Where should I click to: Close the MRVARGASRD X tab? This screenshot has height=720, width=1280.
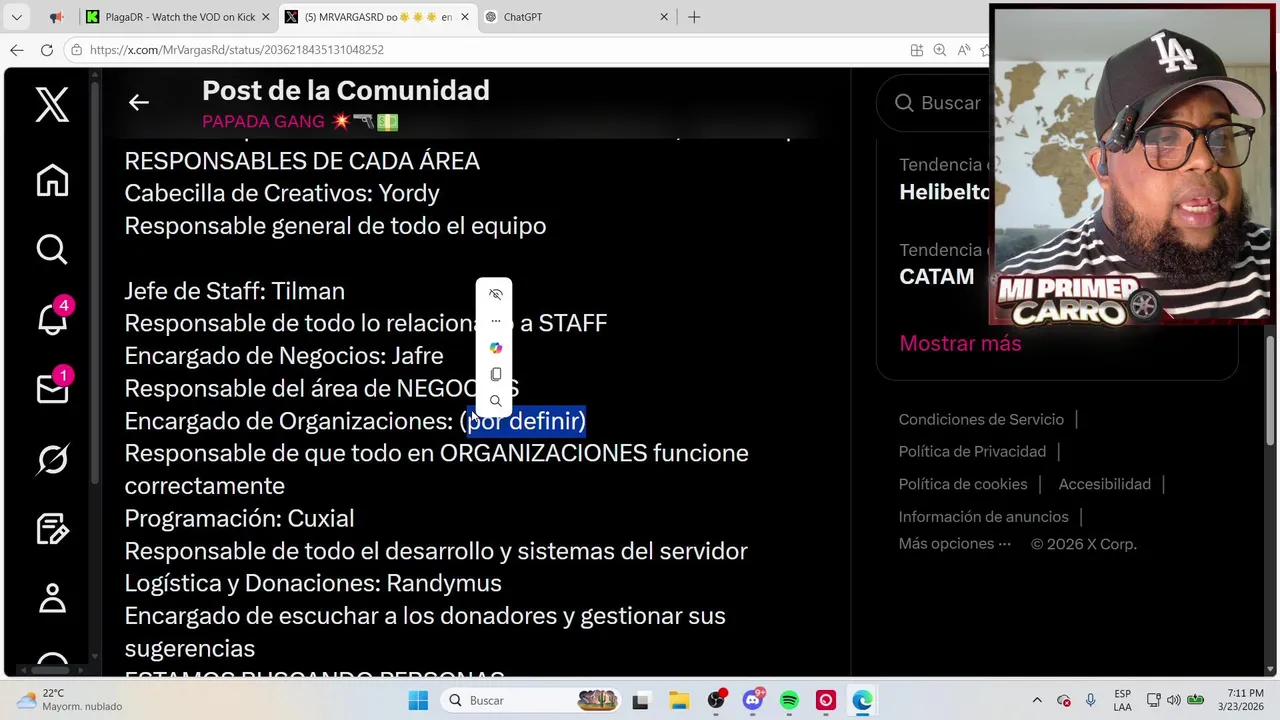pos(464,17)
